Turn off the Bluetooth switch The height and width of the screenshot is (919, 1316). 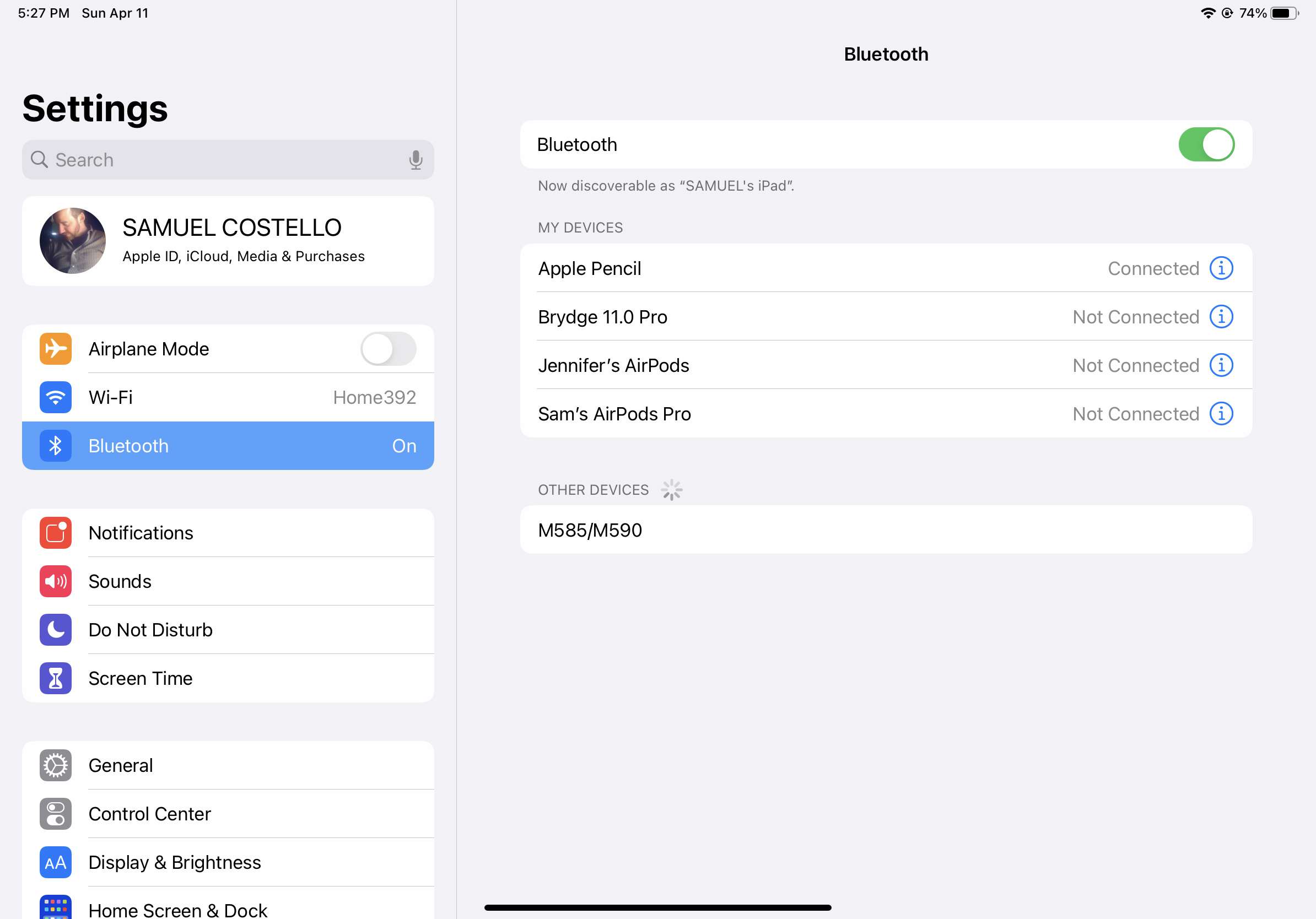click(1206, 144)
